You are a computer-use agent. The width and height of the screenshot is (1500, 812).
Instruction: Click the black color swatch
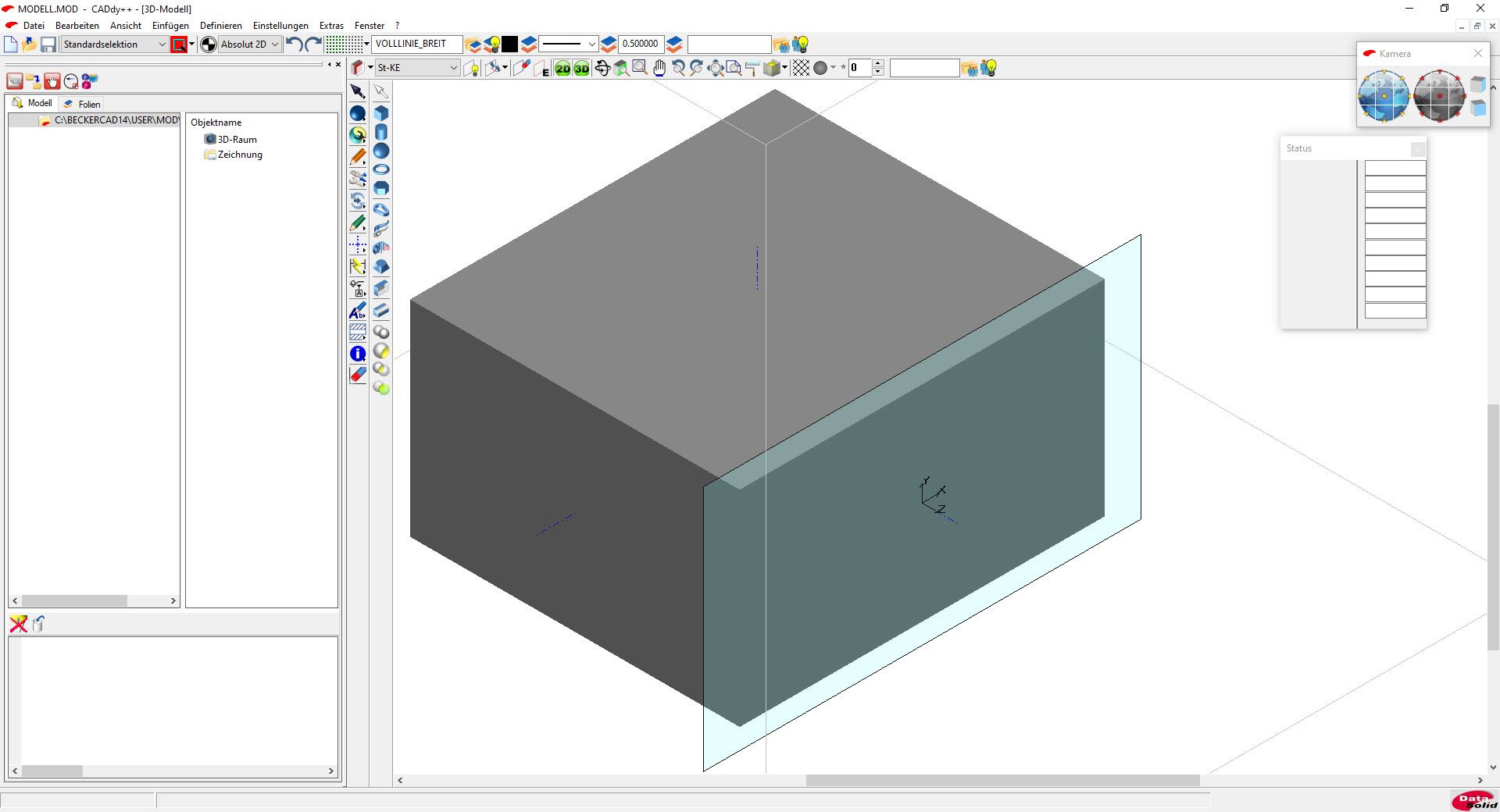pos(510,45)
